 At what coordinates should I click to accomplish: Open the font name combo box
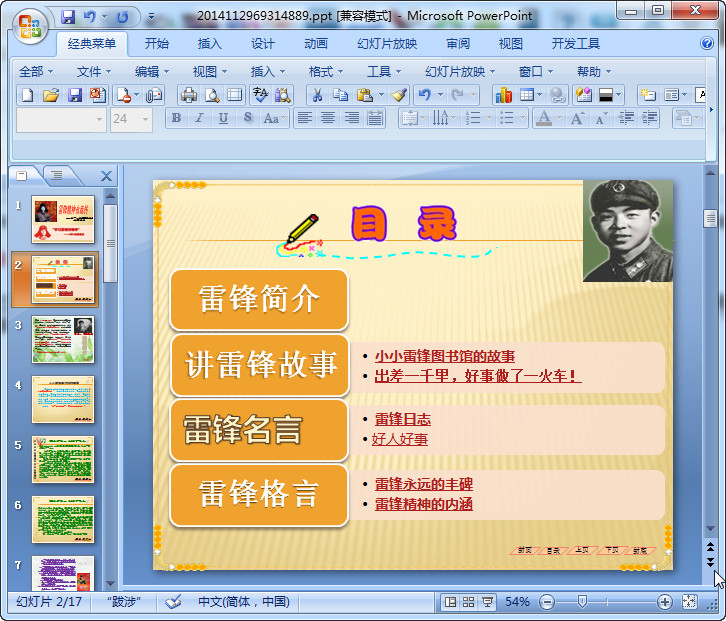tap(61, 119)
